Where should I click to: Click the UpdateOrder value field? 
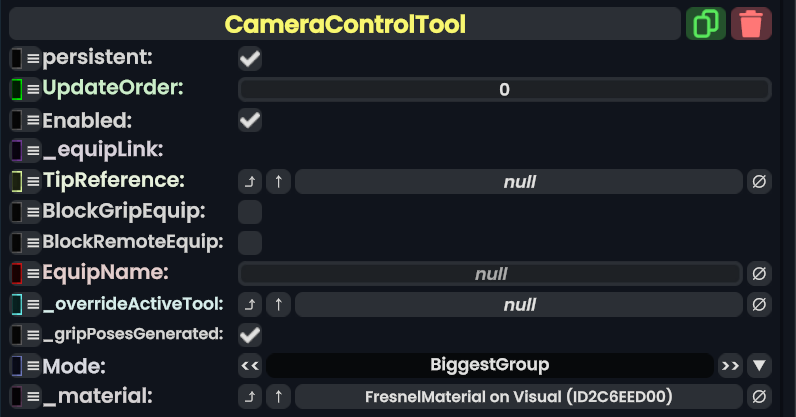tap(504, 90)
